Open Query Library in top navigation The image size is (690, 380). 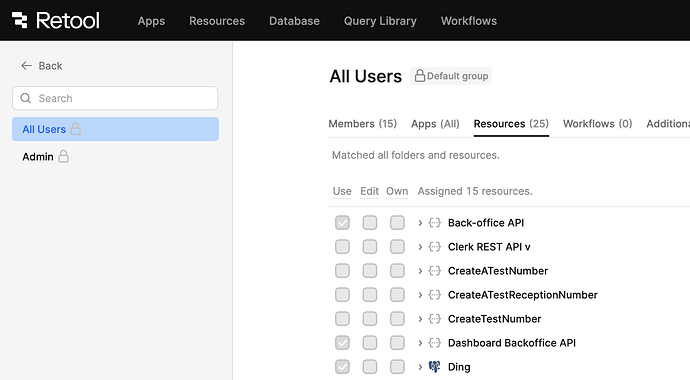coord(380,21)
